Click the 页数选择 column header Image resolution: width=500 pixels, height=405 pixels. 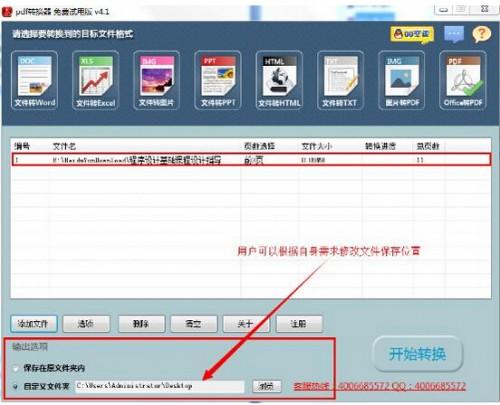click(x=259, y=146)
